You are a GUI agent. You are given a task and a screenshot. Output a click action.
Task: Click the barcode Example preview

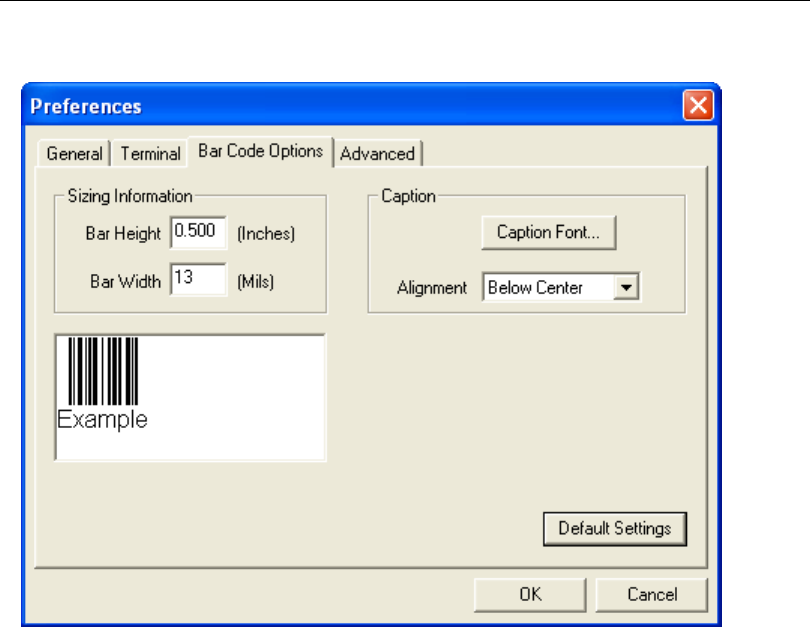point(190,397)
